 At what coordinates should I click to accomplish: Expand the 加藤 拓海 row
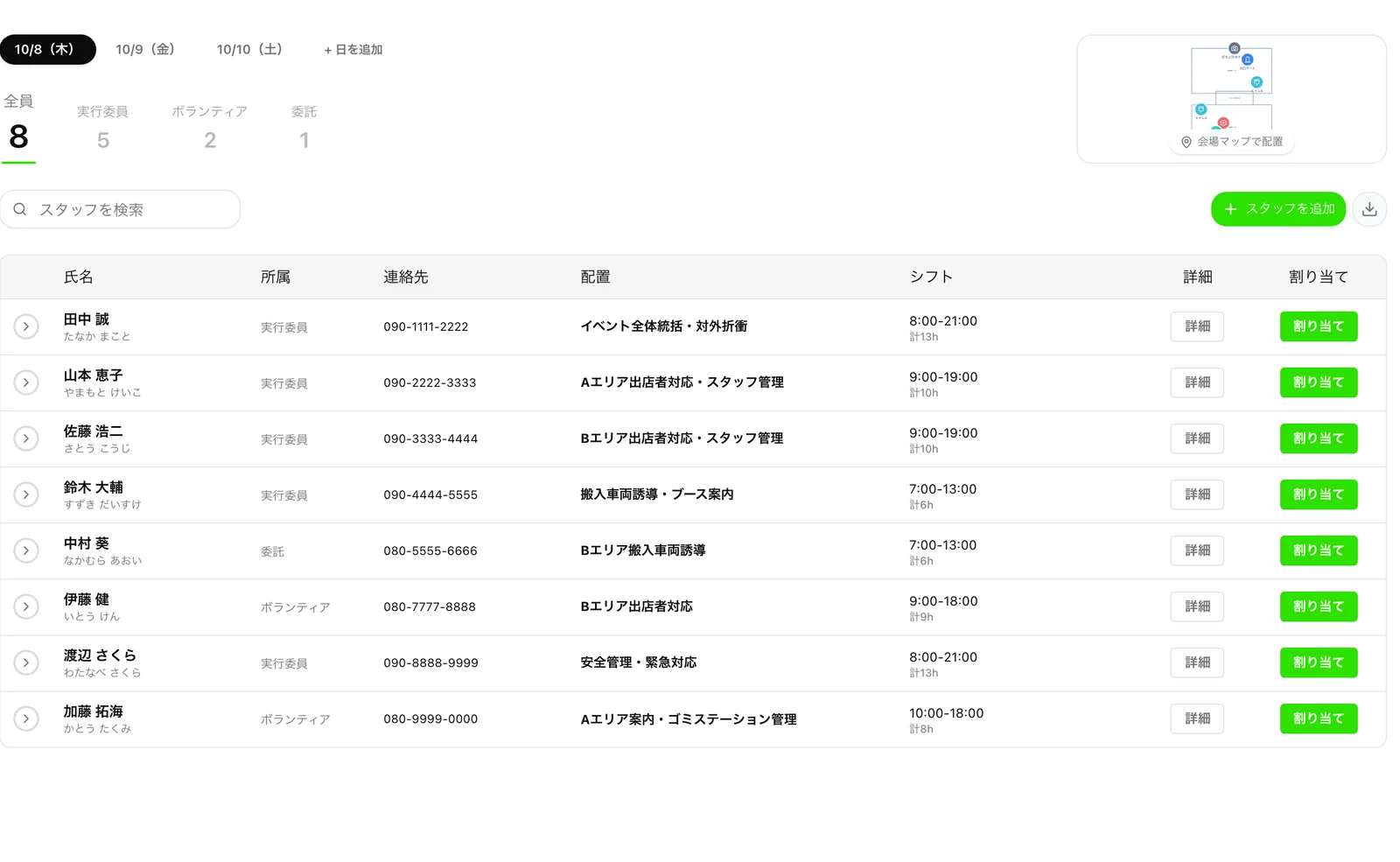pyautogui.click(x=26, y=718)
